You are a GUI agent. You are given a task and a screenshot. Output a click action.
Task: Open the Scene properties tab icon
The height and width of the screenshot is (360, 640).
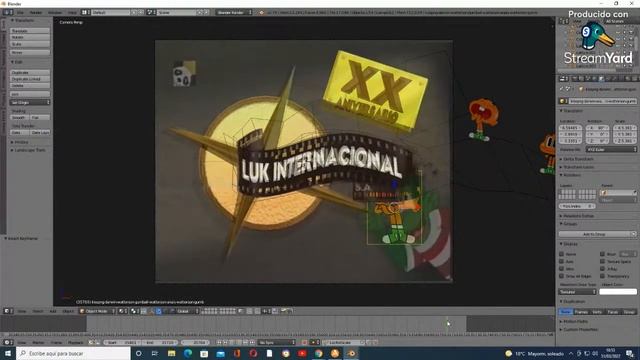pyautogui.click(x=588, y=78)
